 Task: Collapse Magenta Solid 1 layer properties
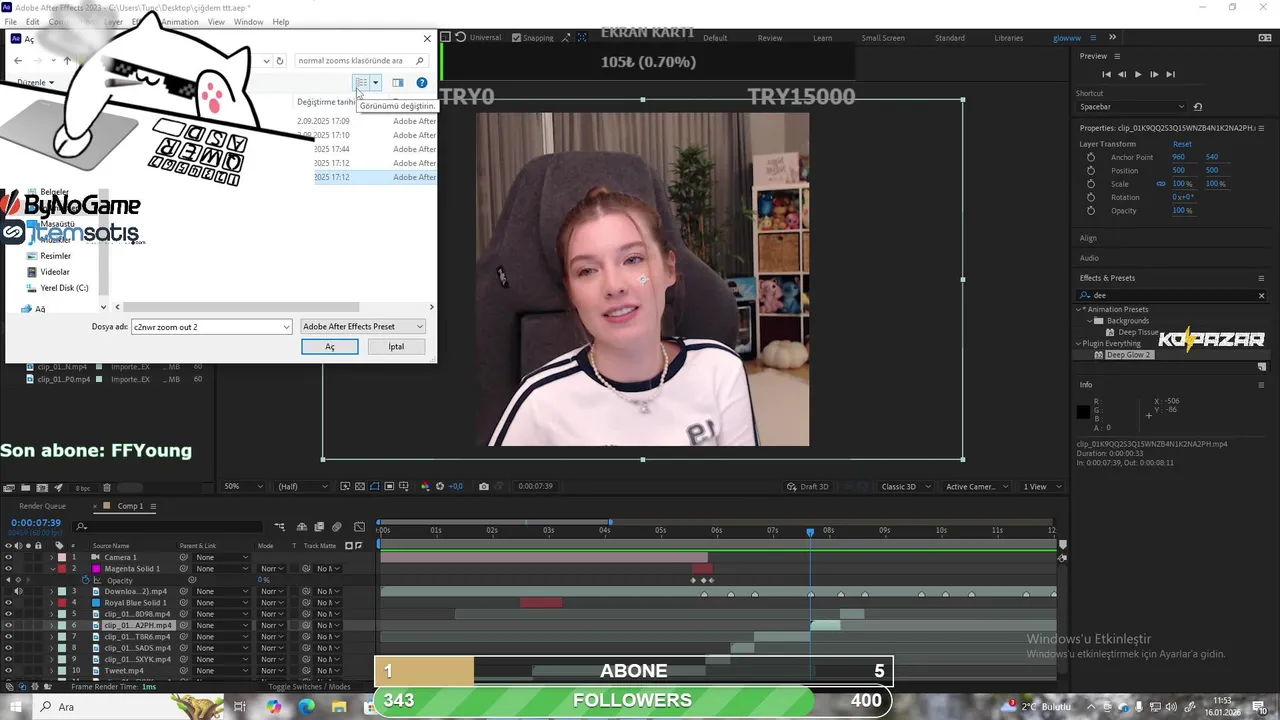coord(52,568)
